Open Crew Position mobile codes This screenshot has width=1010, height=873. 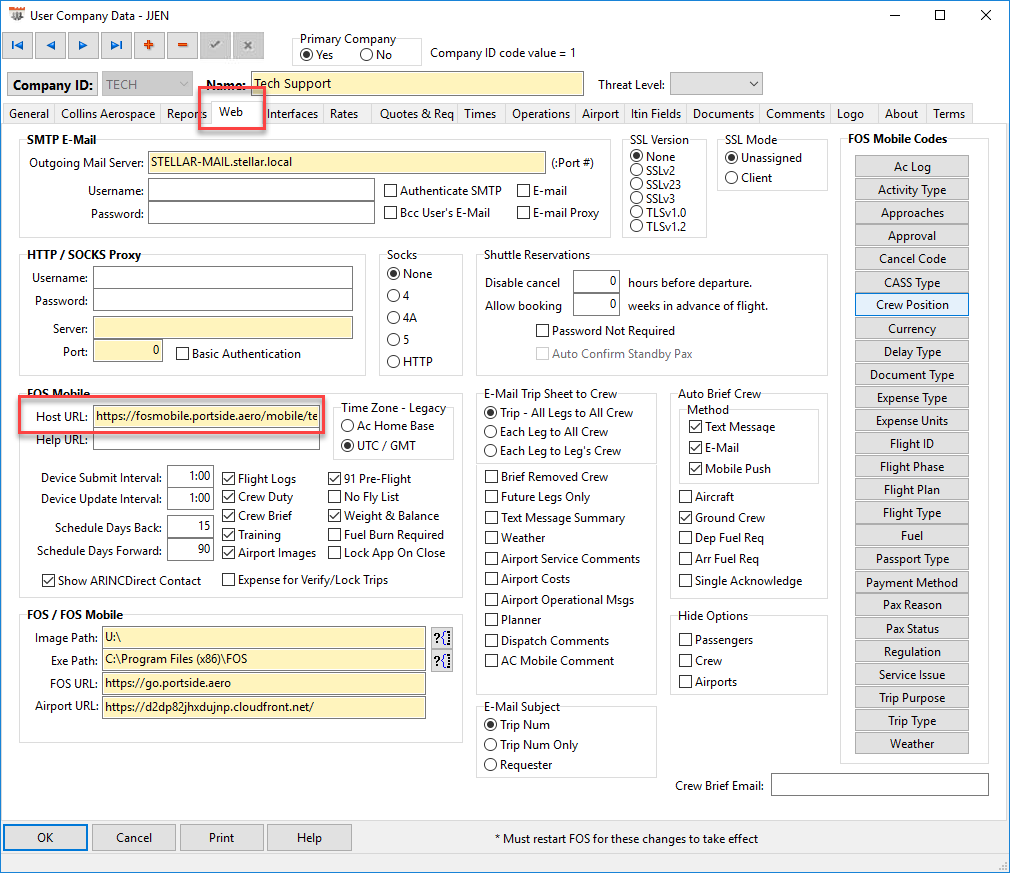pyautogui.click(x=912, y=305)
